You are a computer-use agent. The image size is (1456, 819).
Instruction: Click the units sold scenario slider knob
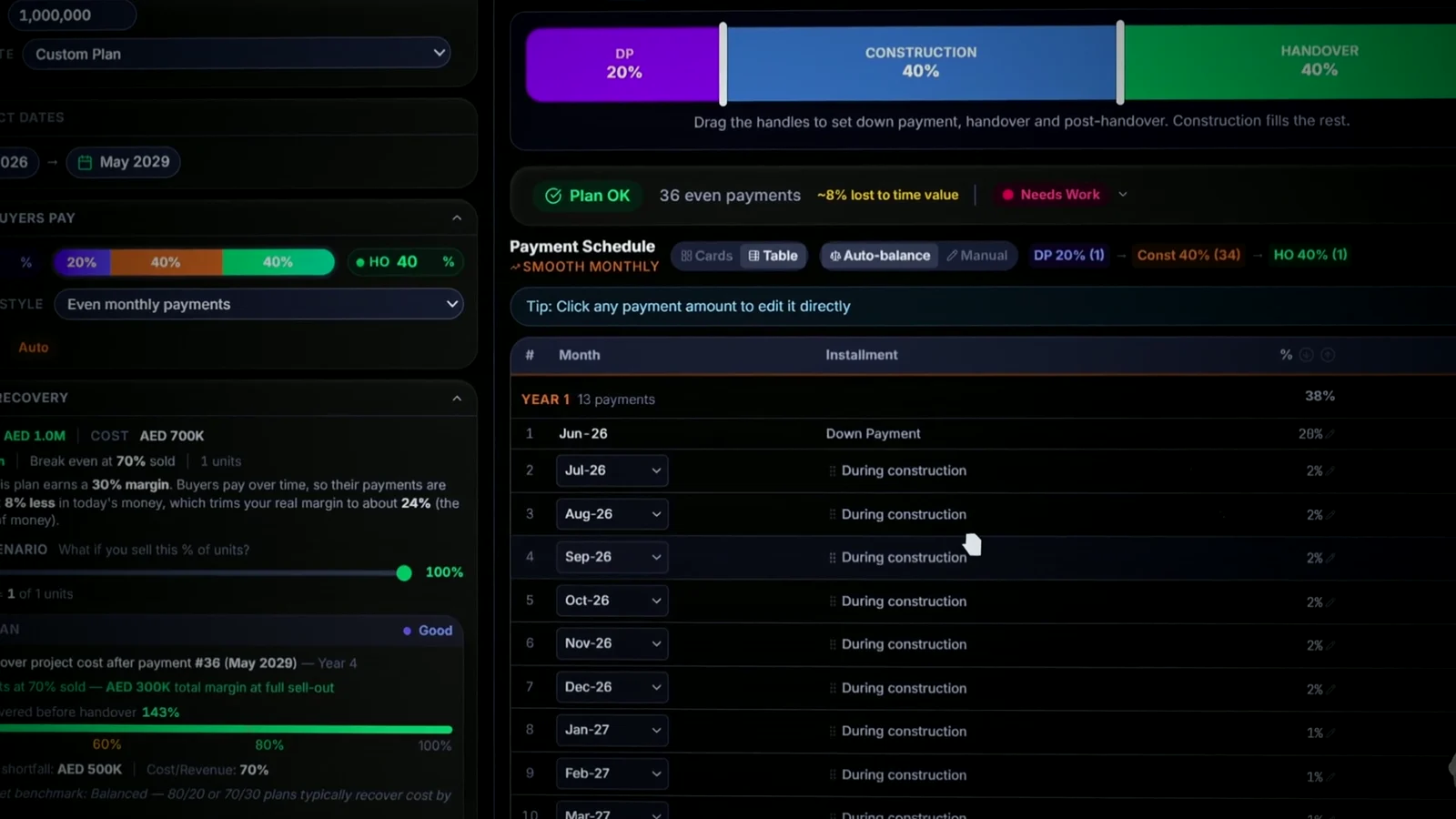(x=404, y=572)
